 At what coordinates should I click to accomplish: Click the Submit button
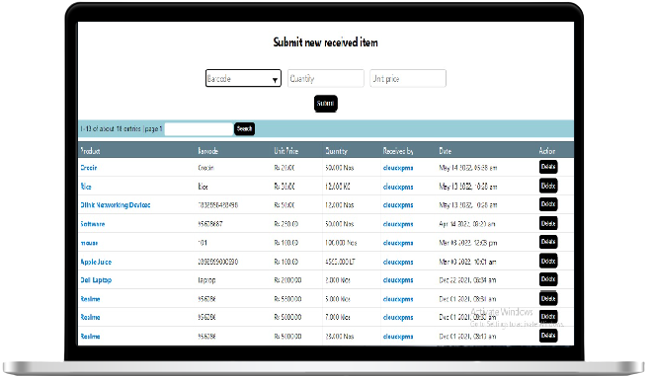(x=326, y=104)
